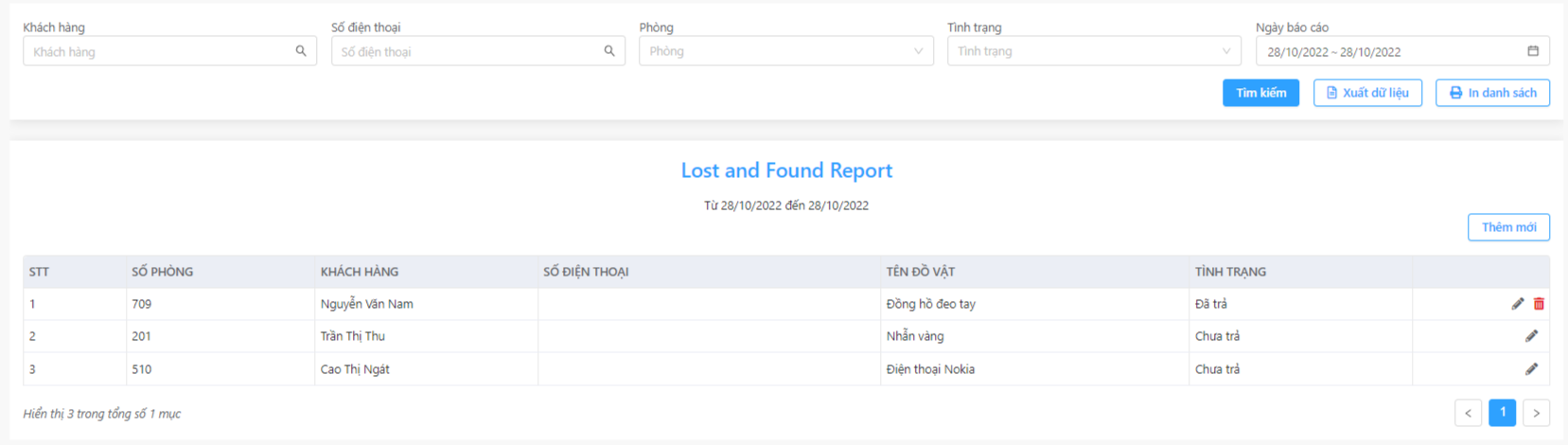This screenshot has width=1568, height=445.
Task: Select page 1 in pagination
Action: (1503, 413)
